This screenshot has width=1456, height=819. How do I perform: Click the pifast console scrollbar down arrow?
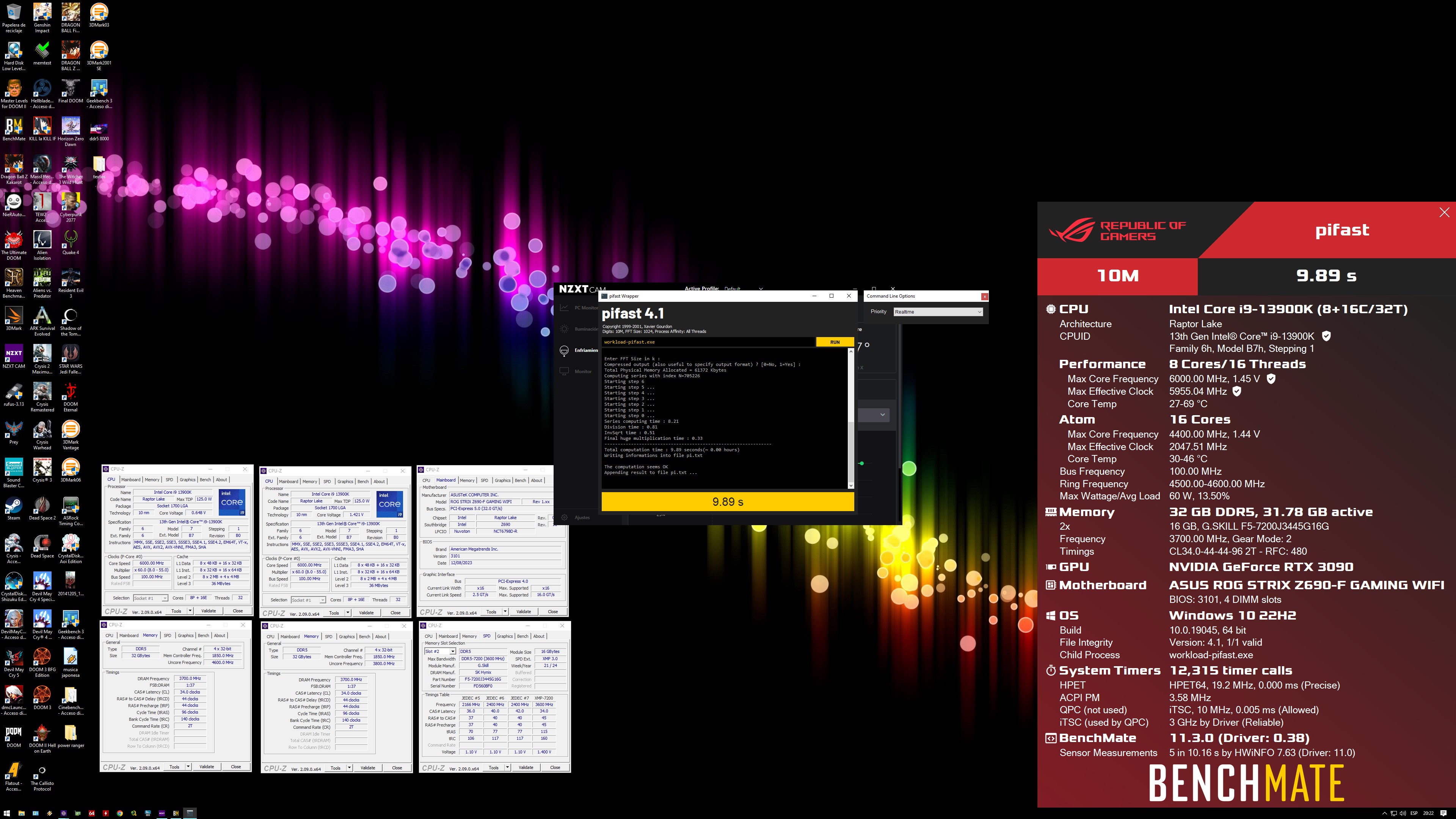pyautogui.click(x=850, y=485)
